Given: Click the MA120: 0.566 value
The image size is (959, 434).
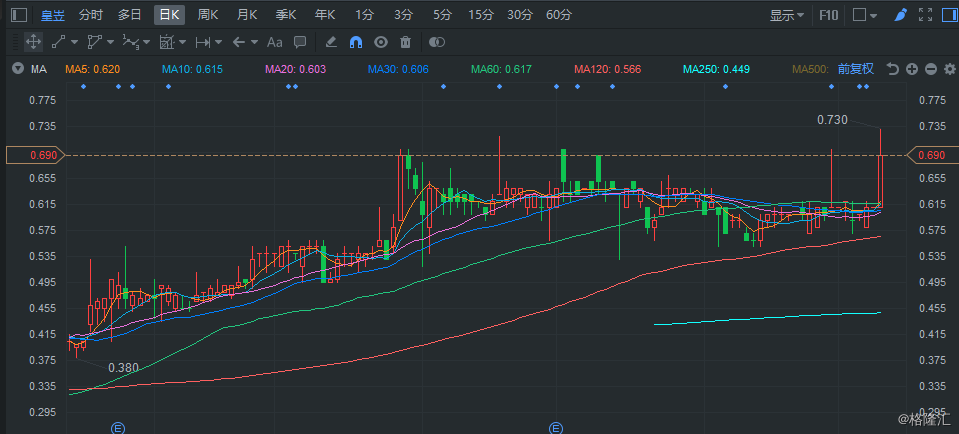Looking at the screenshot, I should [x=608, y=69].
